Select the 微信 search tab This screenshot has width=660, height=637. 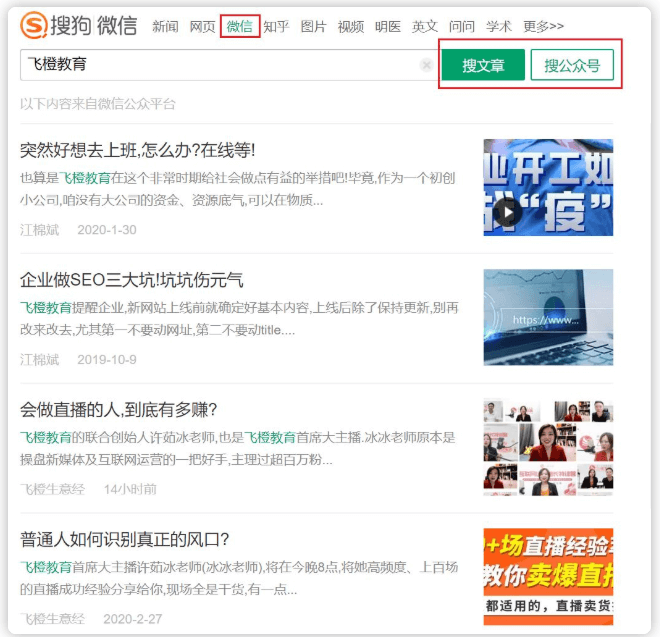coord(240,27)
